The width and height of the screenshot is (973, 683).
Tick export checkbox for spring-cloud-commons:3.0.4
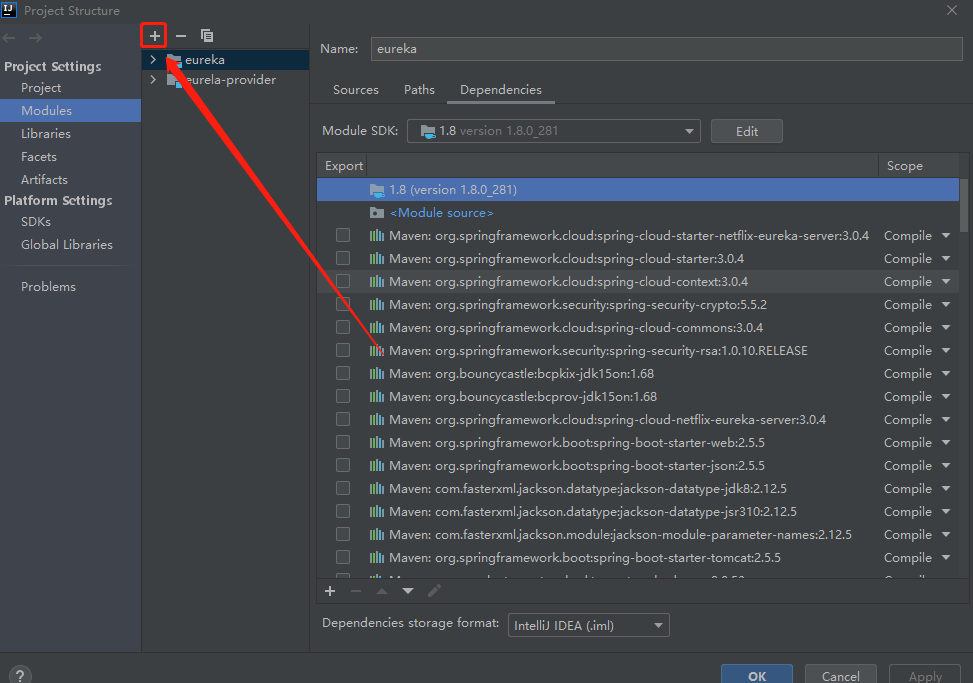click(343, 327)
